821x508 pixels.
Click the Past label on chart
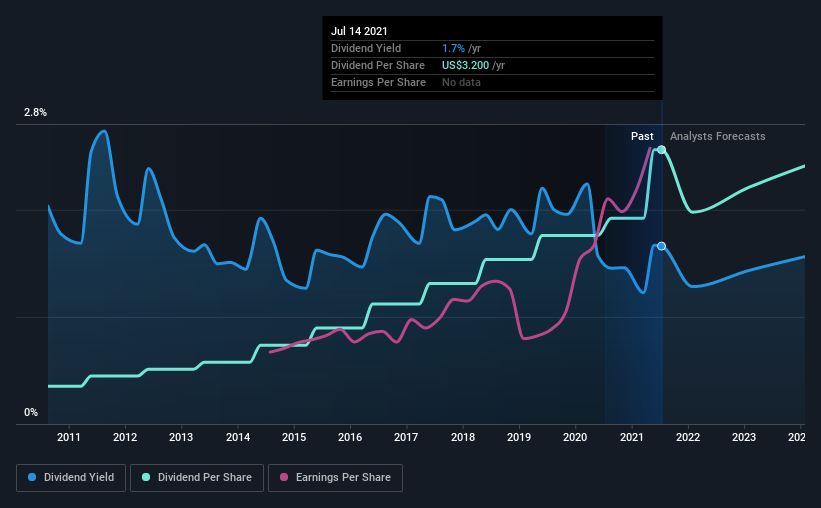tap(642, 136)
